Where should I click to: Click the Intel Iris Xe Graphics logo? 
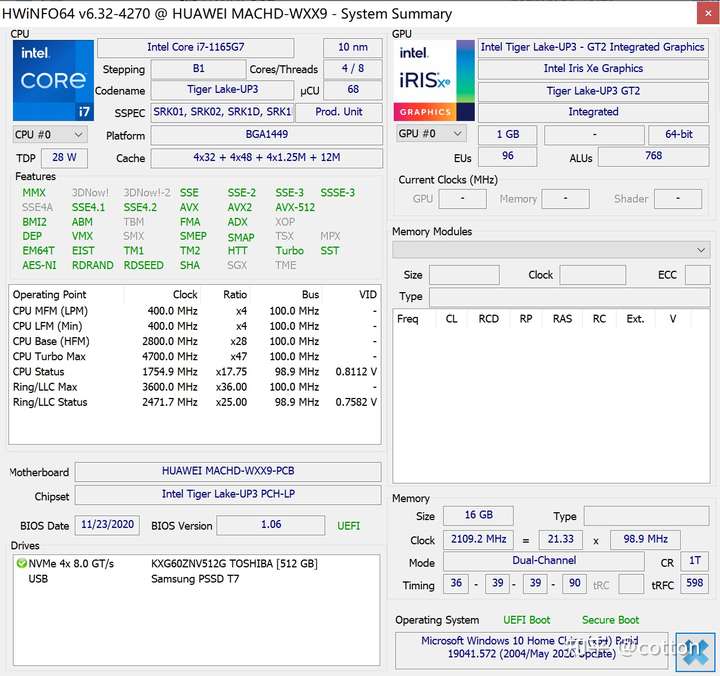(434, 80)
